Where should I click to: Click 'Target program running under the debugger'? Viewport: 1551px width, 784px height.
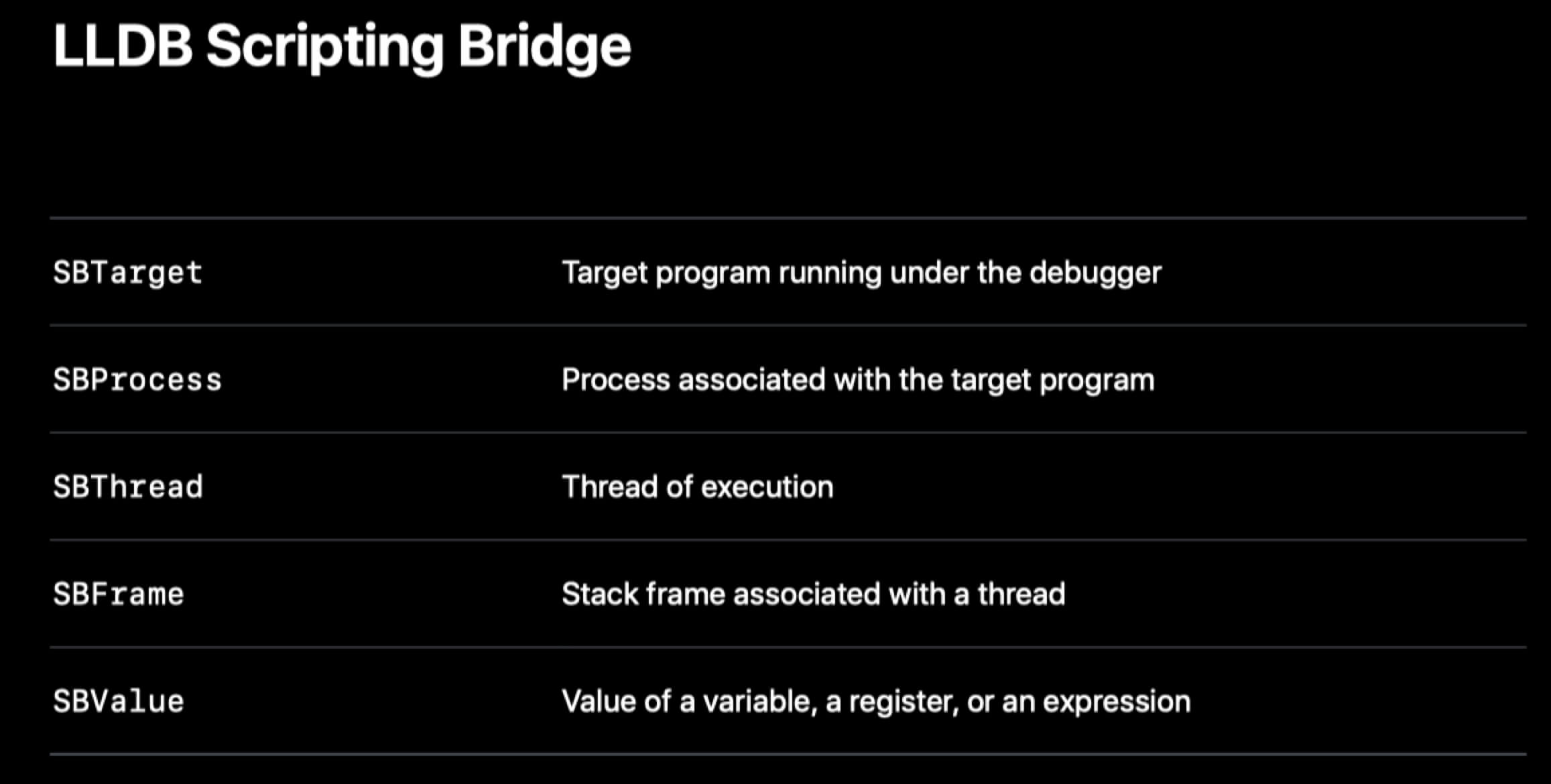click(861, 273)
